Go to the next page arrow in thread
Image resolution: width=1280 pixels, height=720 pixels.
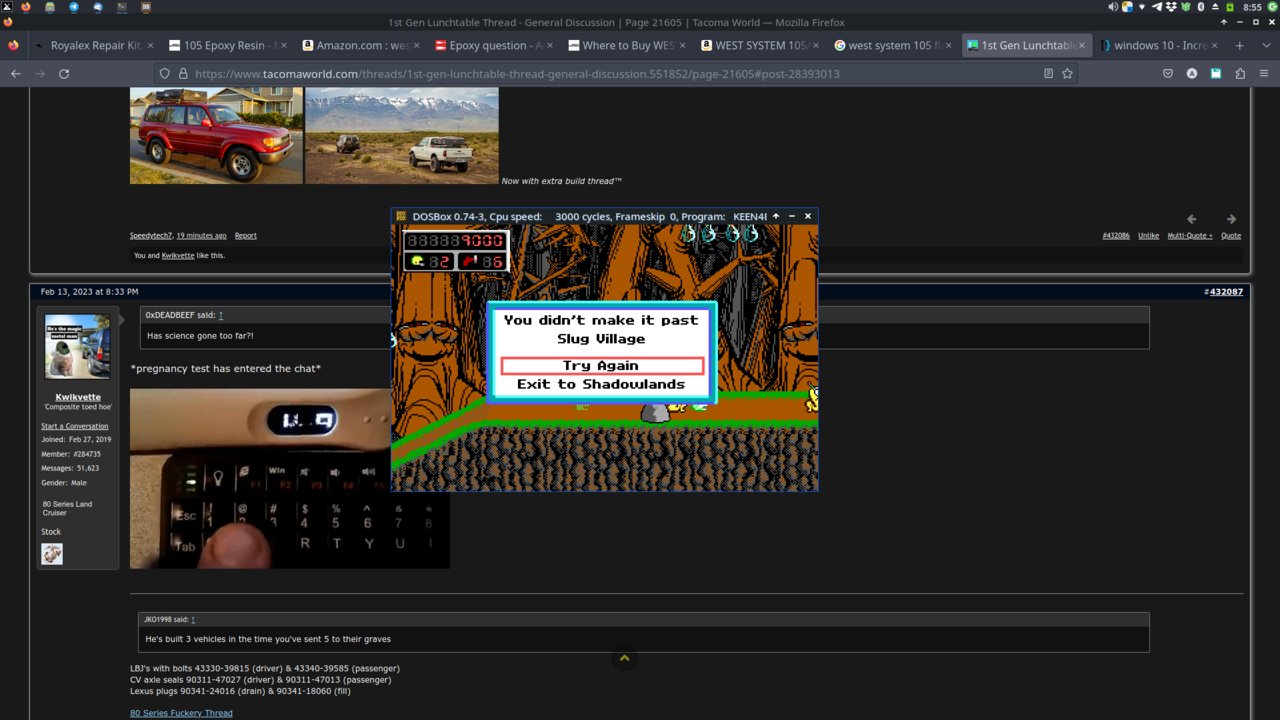pos(1231,219)
